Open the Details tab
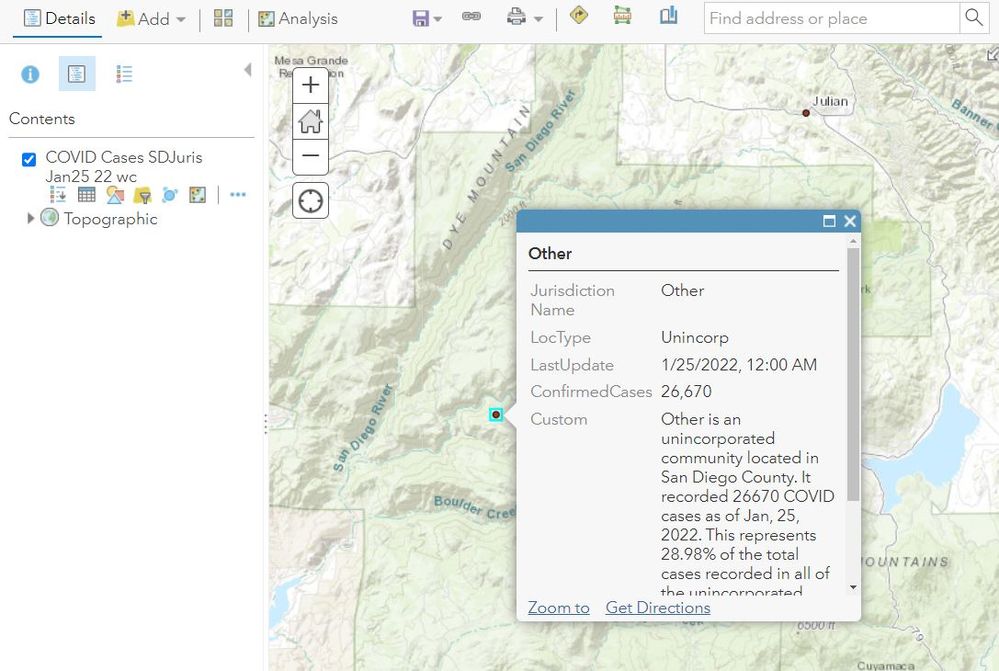 [59, 18]
